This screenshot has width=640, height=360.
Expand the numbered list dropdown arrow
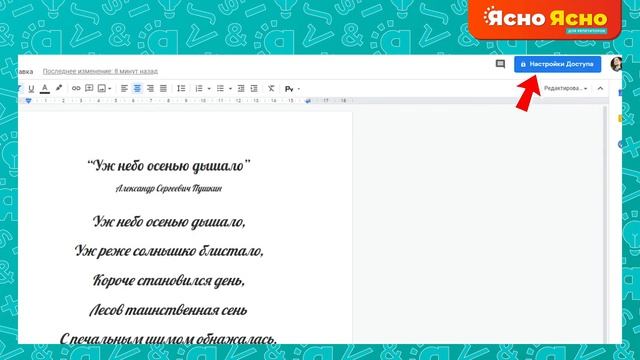click(x=209, y=89)
